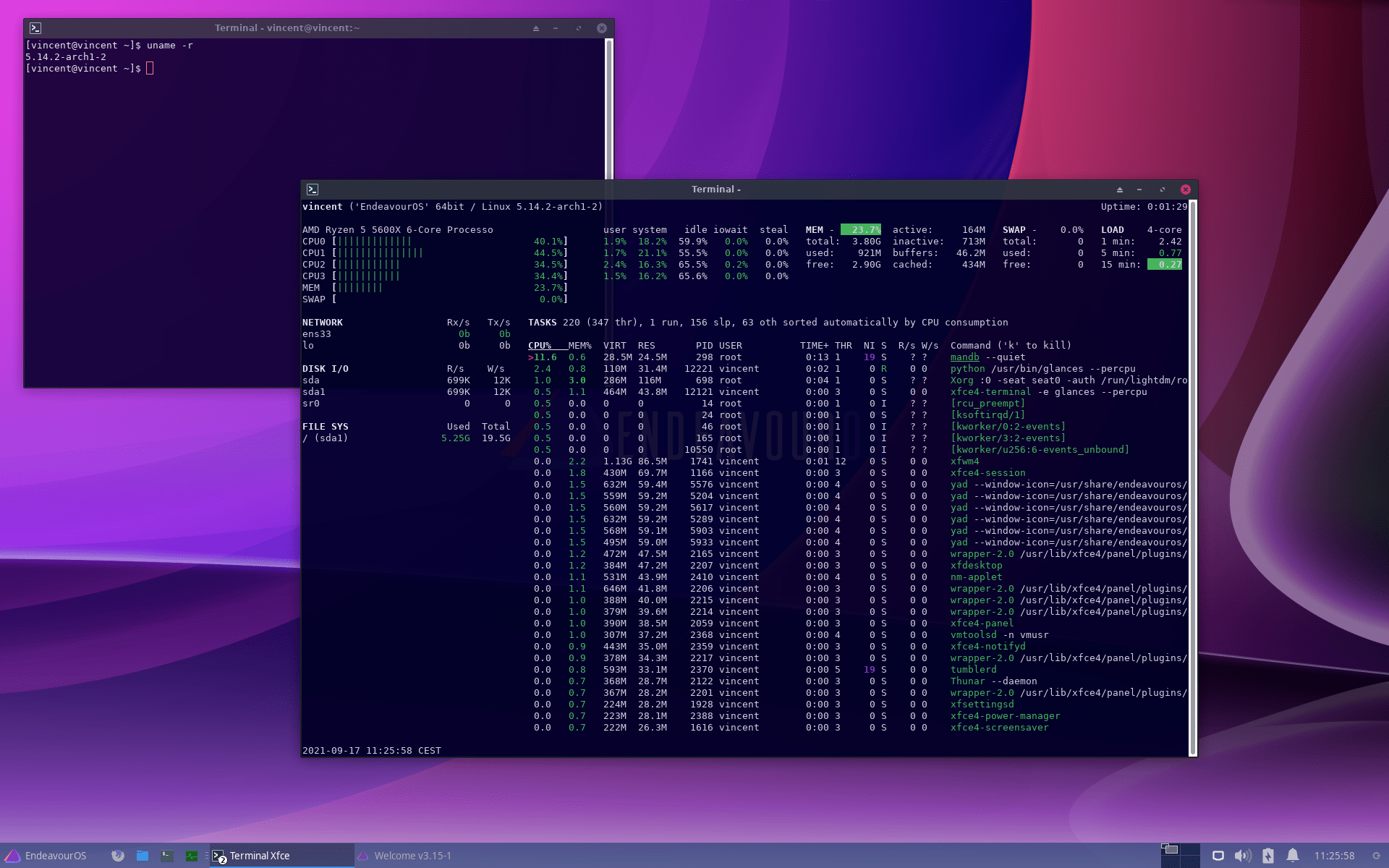Open the system monitor launcher in the taskbar
Screen dimensions: 1389x868
coord(191,856)
